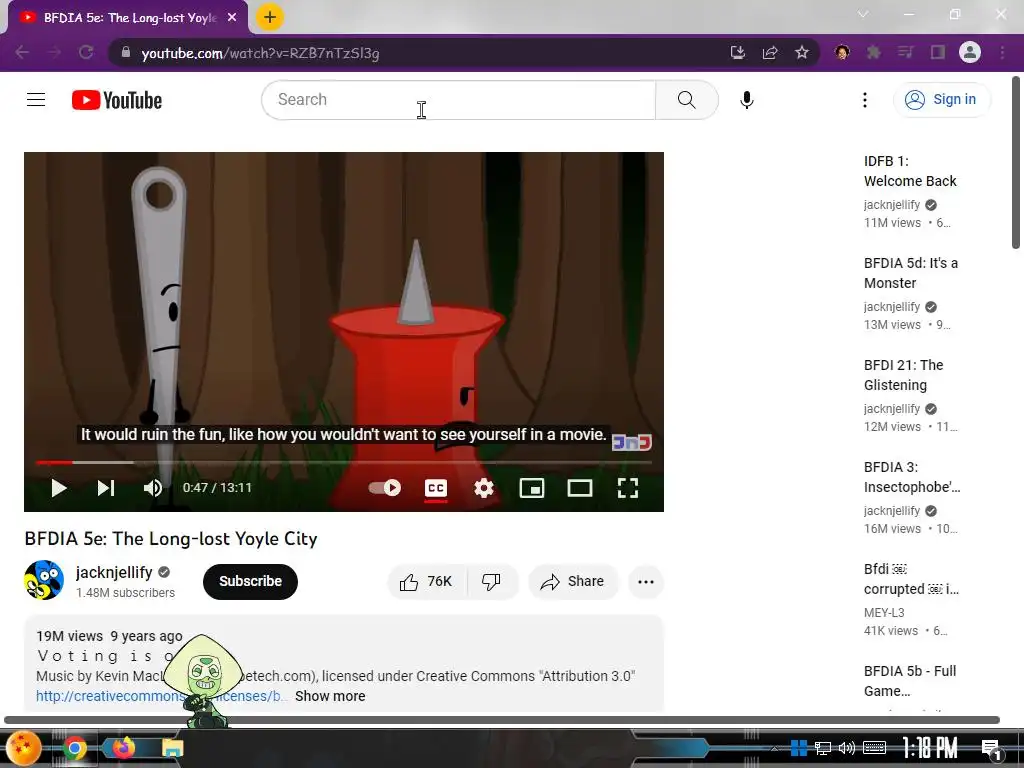Bookmark this page with the star
Viewport: 1024px width, 768px height.
pos(802,52)
